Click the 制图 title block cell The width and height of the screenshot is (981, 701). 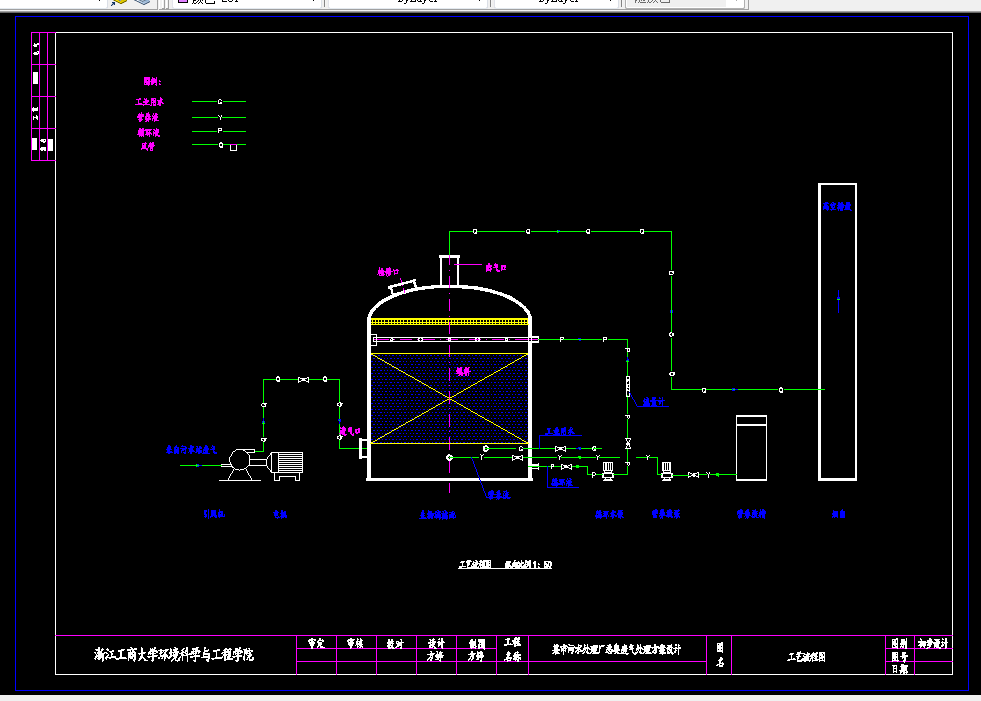click(476, 643)
